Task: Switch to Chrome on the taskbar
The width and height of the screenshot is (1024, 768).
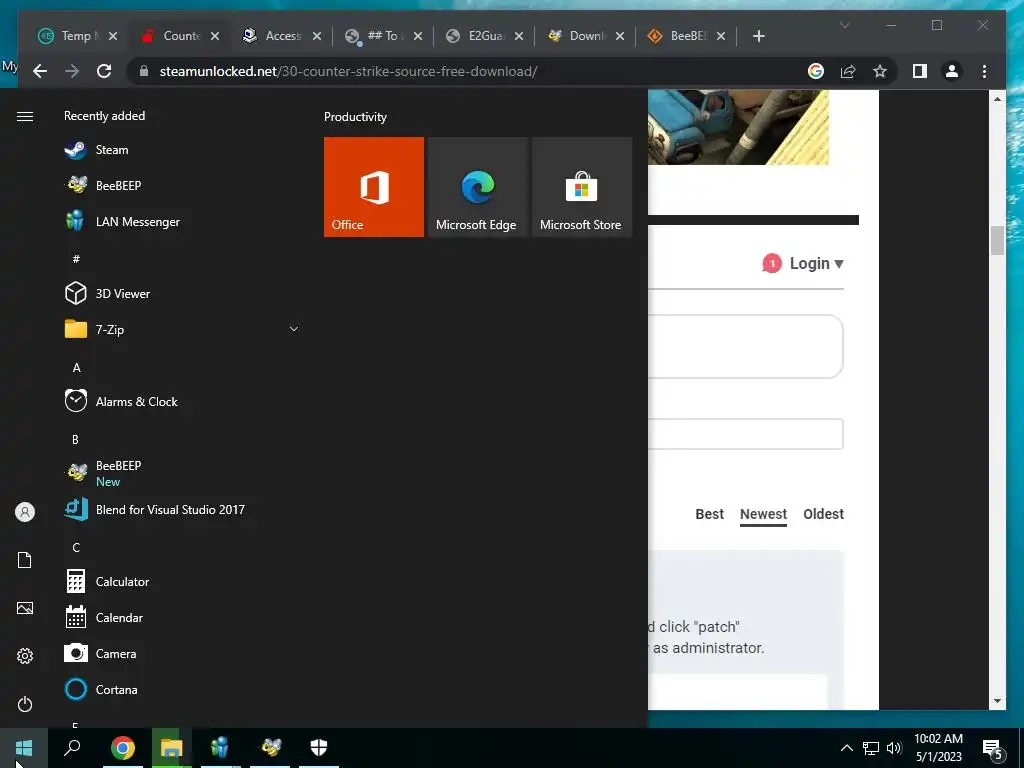Action: point(123,748)
